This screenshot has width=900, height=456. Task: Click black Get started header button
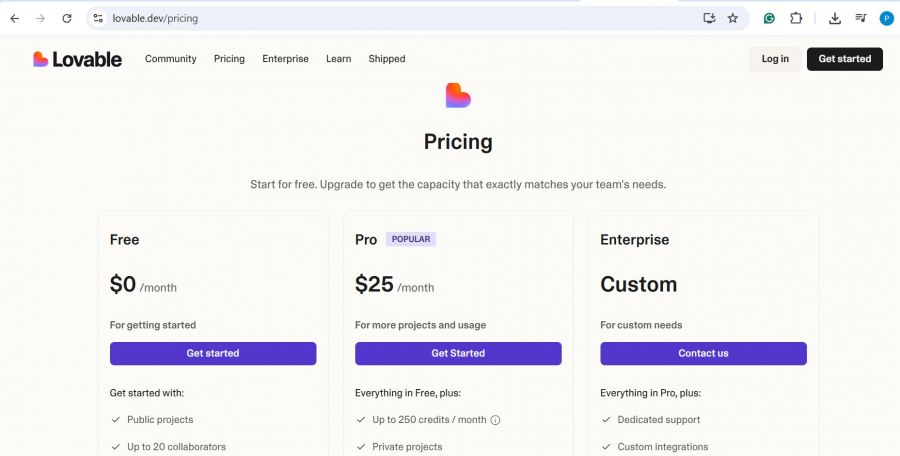point(844,59)
